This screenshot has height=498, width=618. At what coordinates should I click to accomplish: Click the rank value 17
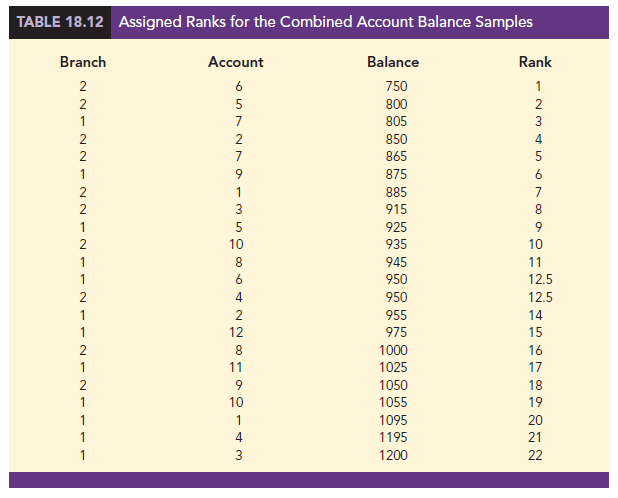tap(537, 368)
